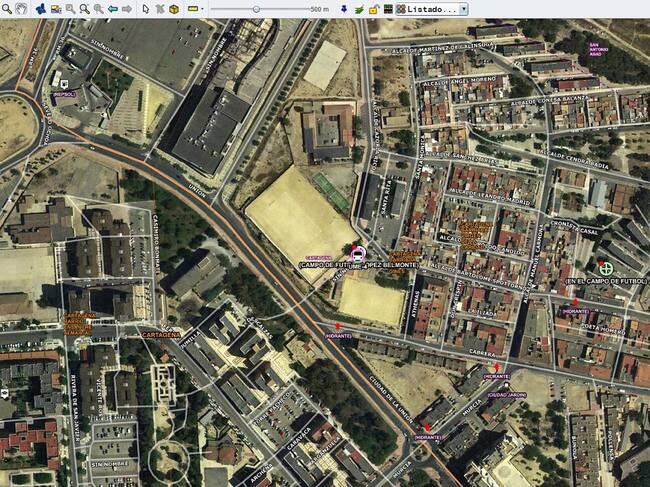Activate the hand pan tool

tap(22, 8)
